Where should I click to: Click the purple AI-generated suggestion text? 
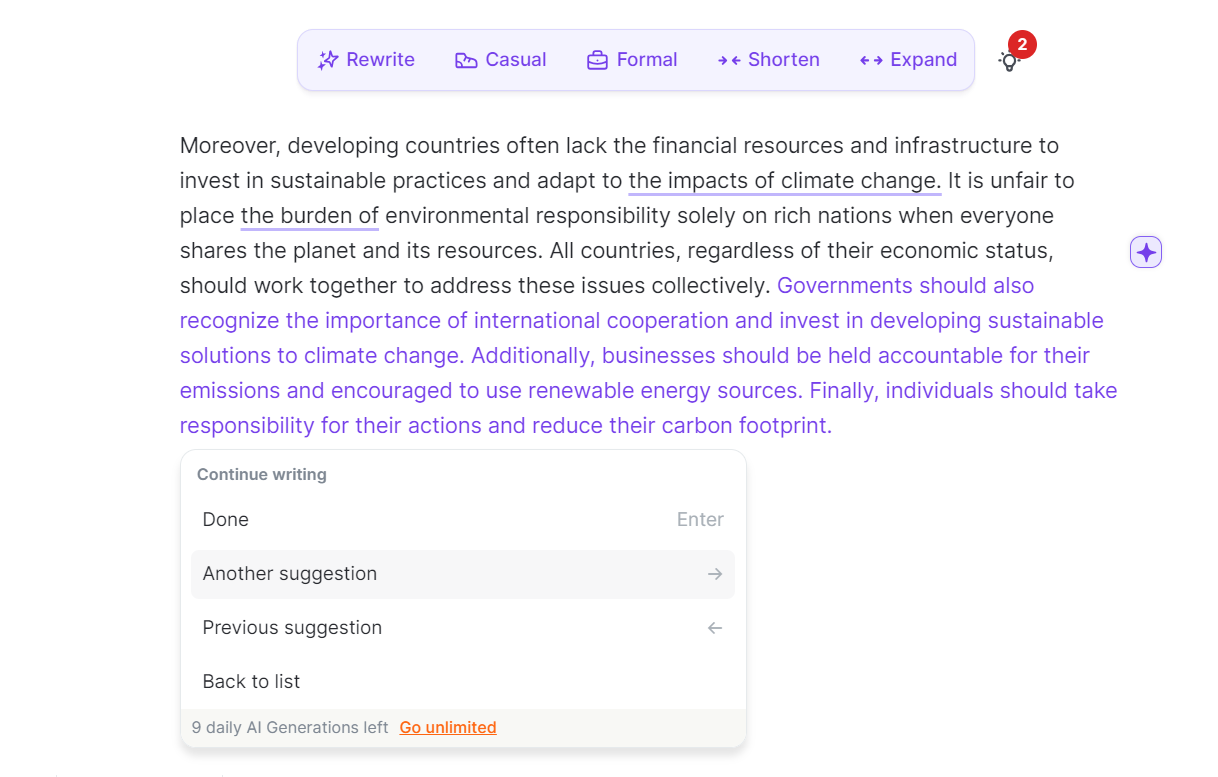coord(640,356)
